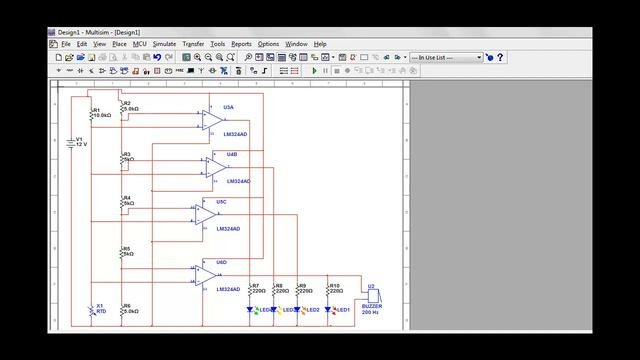Toggle full screen view icon
Screen dimensions: 640x360
click(x=186, y=58)
